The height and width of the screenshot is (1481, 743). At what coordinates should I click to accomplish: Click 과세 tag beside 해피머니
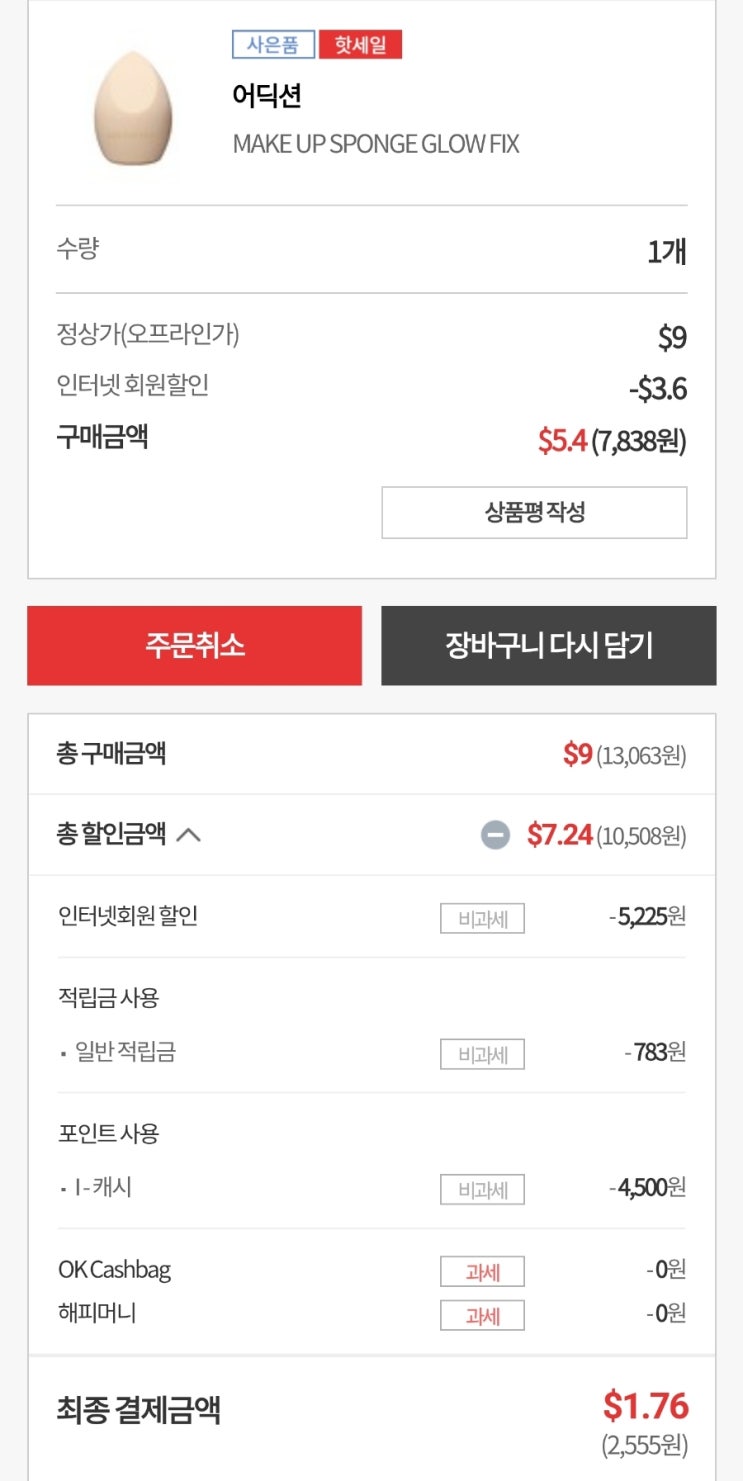tap(482, 1316)
